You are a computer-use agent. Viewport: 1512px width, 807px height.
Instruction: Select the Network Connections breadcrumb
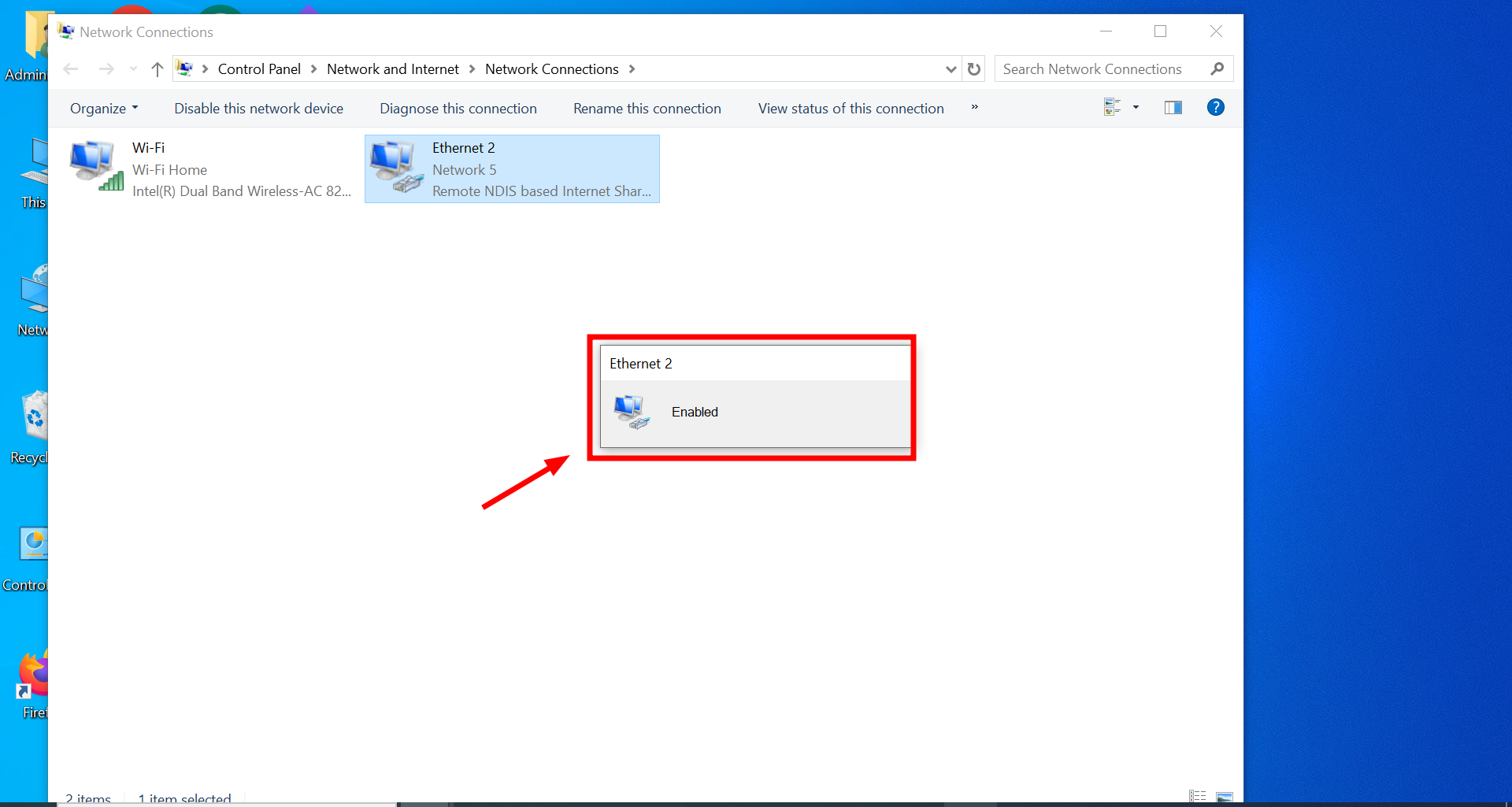552,69
